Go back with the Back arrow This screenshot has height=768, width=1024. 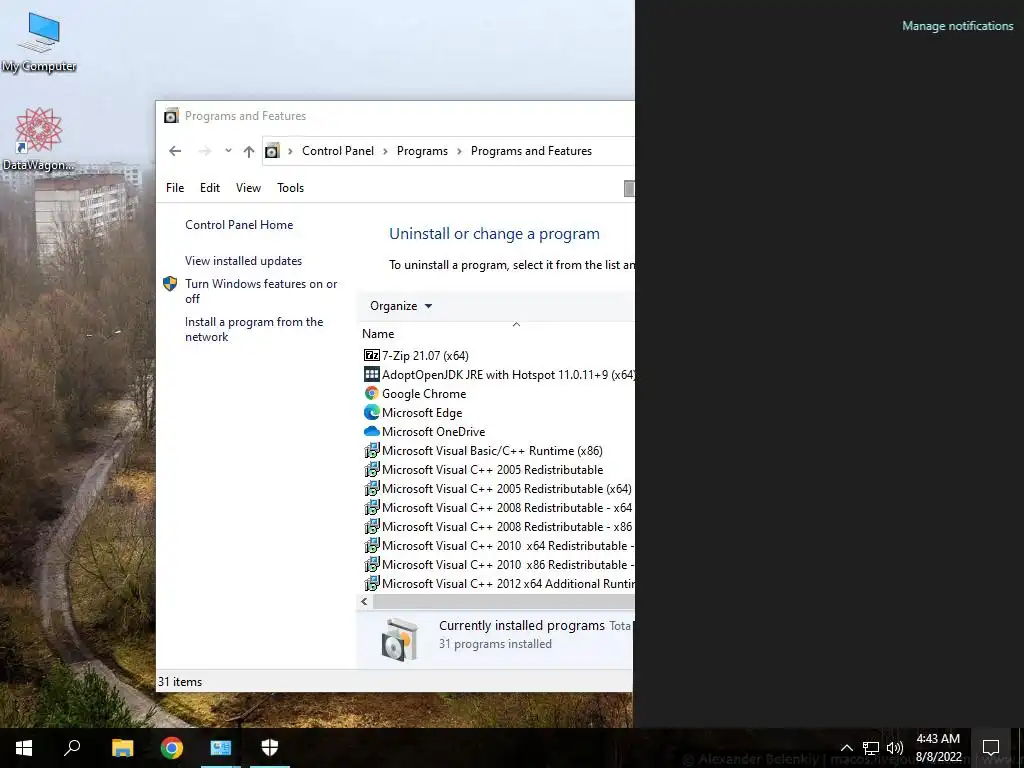175,151
